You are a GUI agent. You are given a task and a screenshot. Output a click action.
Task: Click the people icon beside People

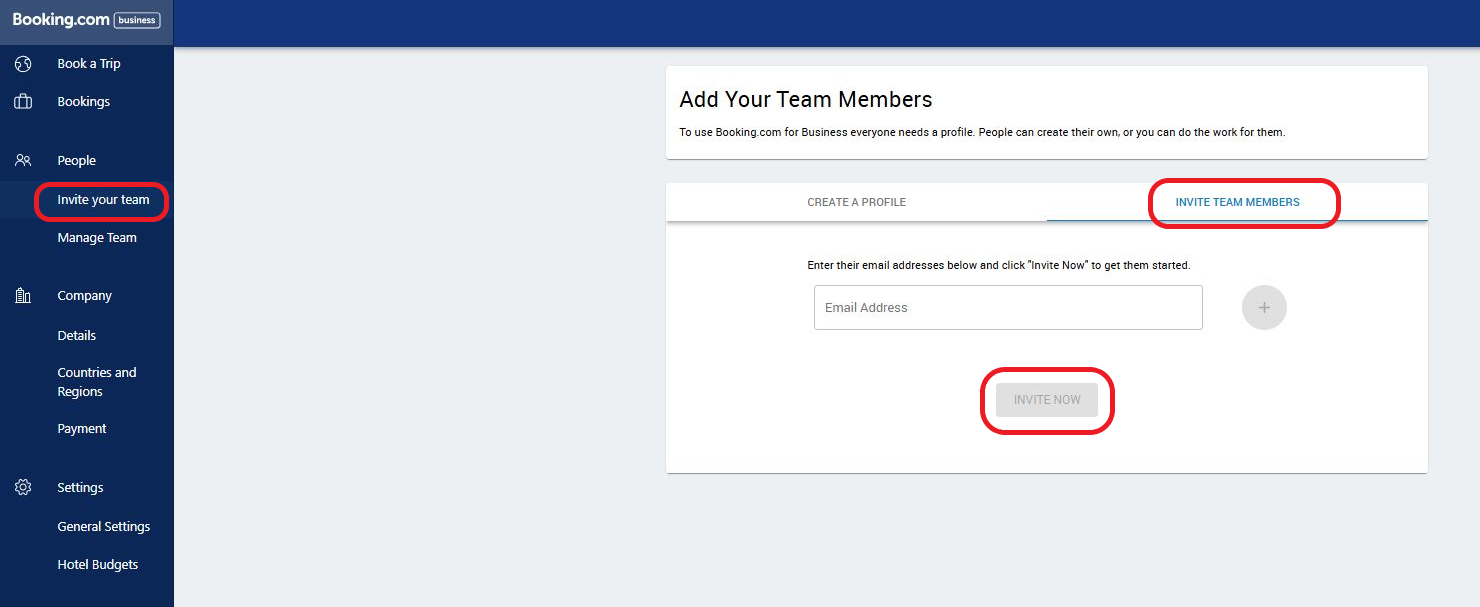pos(23,160)
